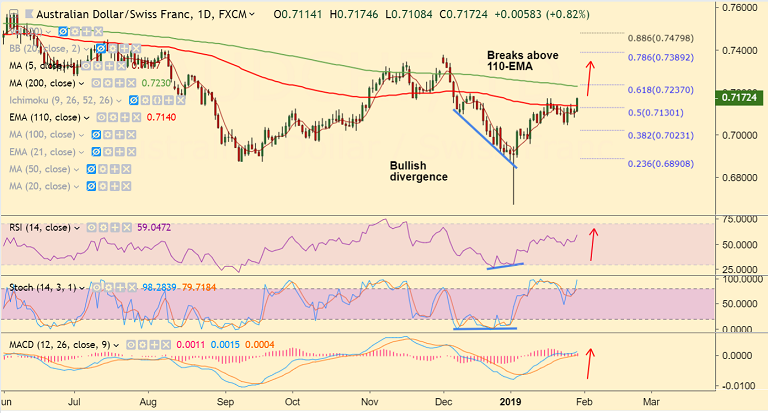
Task: Show hidden EMA (21, close) via eye toggle
Action: [x=96, y=152]
